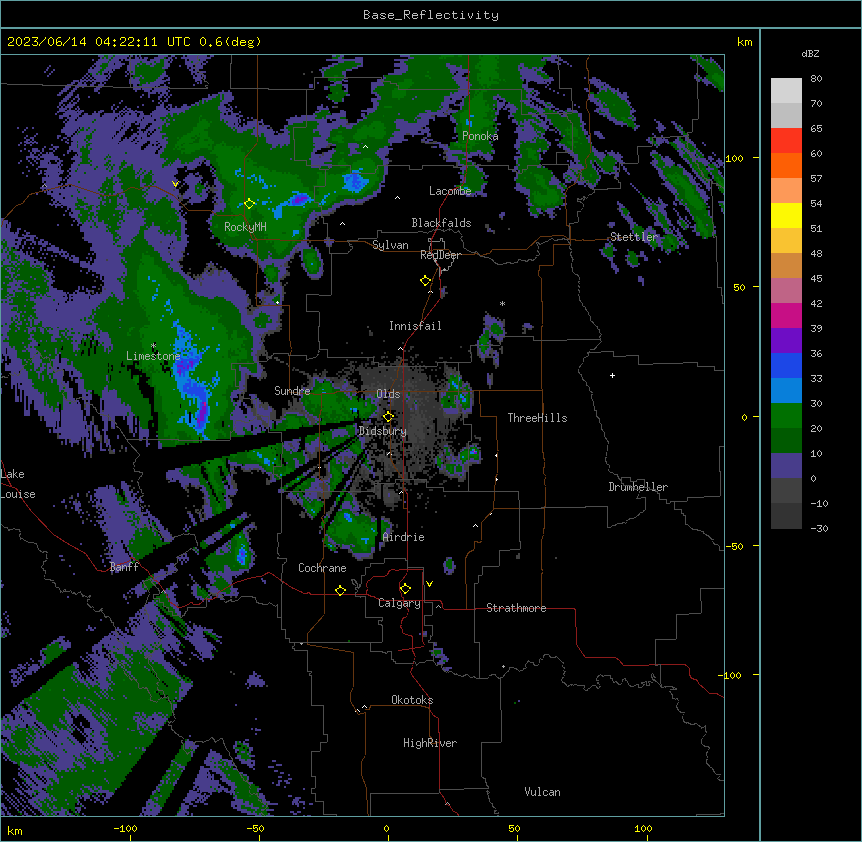Select the dark green 20 dBZ swatch
The width and height of the screenshot is (862, 842).
pos(786,441)
